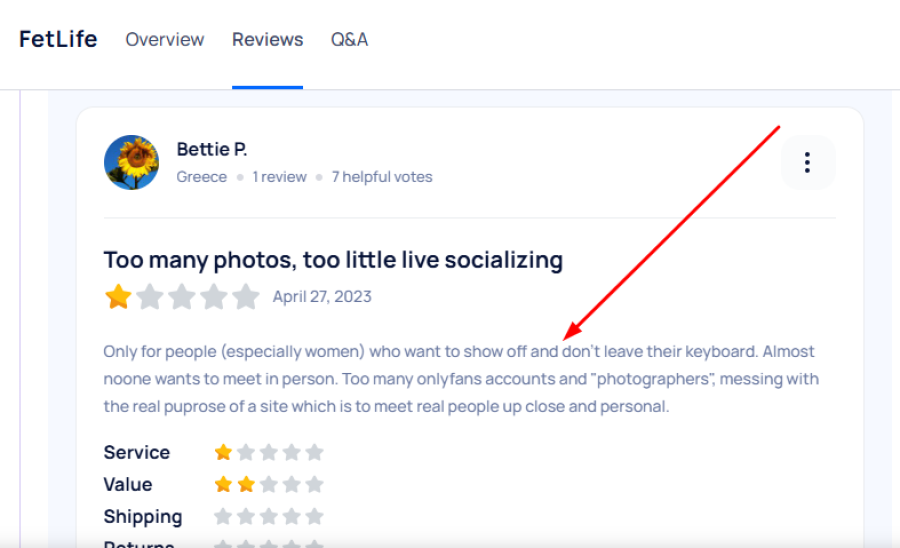Select the Reviews tab

[x=267, y=40]
